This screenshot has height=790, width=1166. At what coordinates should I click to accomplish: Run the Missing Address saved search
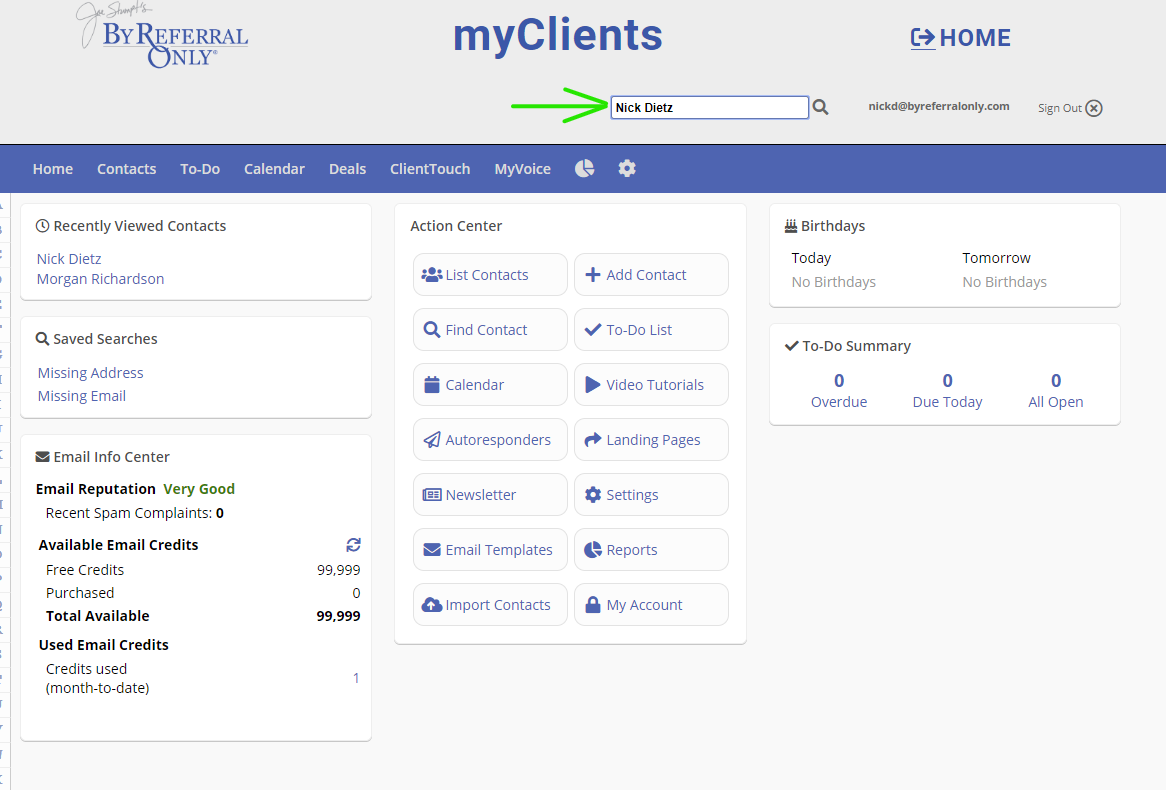tap(91, 373)
